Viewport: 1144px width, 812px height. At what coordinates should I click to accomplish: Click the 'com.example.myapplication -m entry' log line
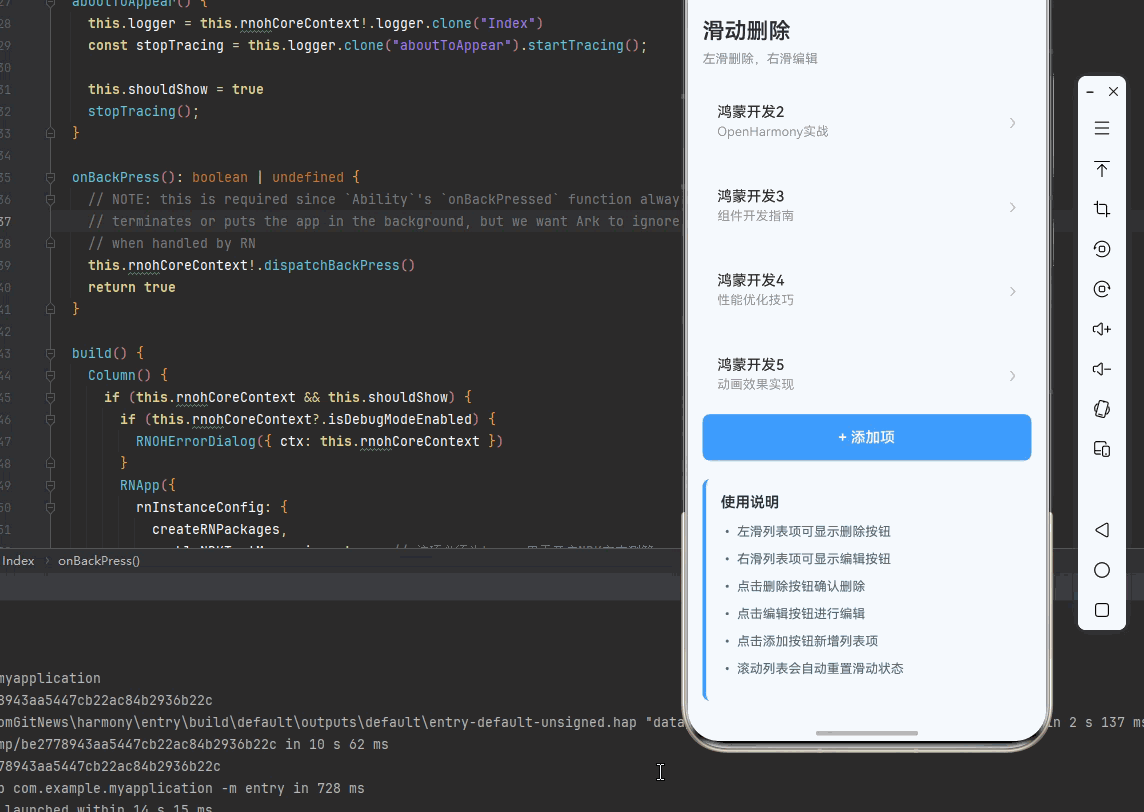[x=182, y=788]
